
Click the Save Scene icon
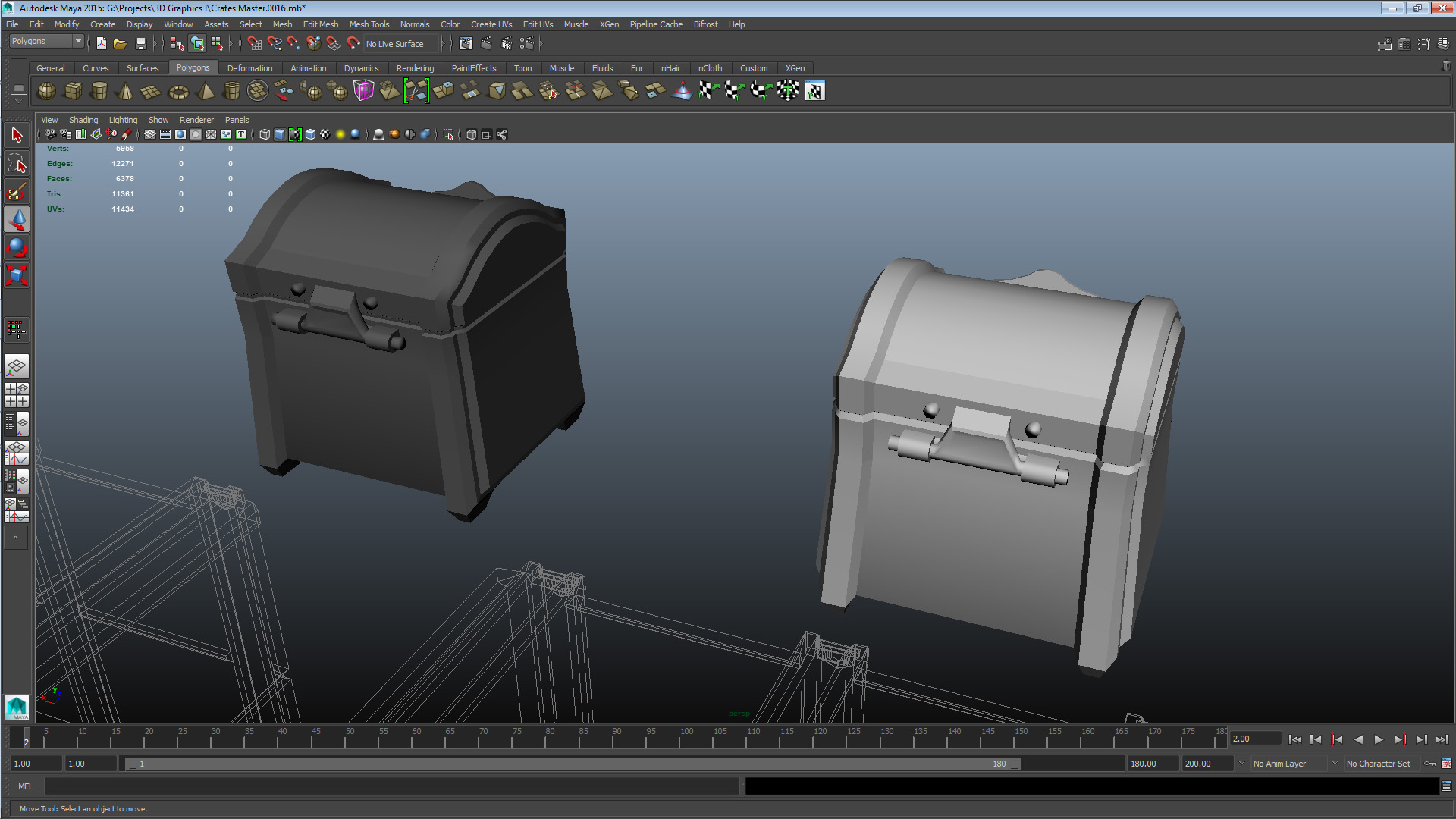pyautogui.click(x=140, y=44)
